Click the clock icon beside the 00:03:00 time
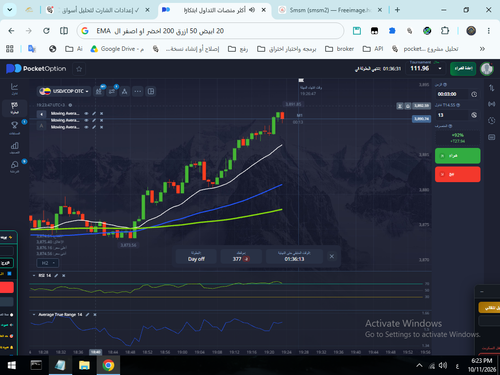 tap(474, 94)
